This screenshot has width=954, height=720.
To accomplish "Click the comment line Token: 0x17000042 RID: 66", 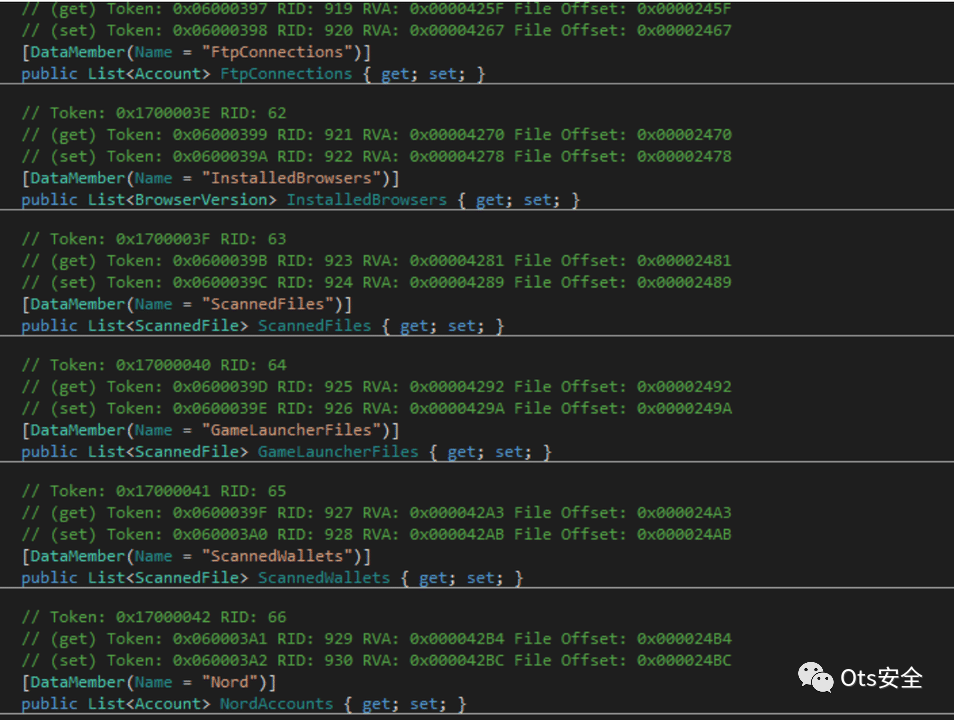I will 154,617.
